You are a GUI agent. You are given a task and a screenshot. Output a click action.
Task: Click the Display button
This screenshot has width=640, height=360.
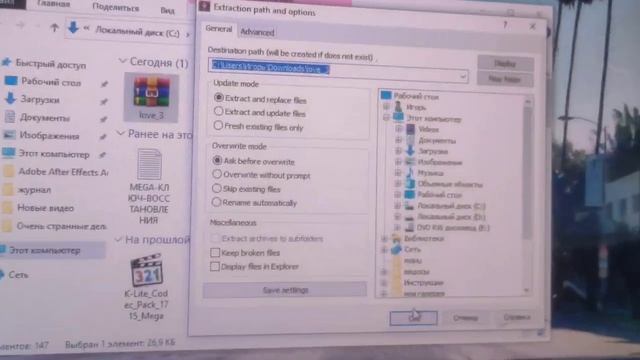pos(505,63)
